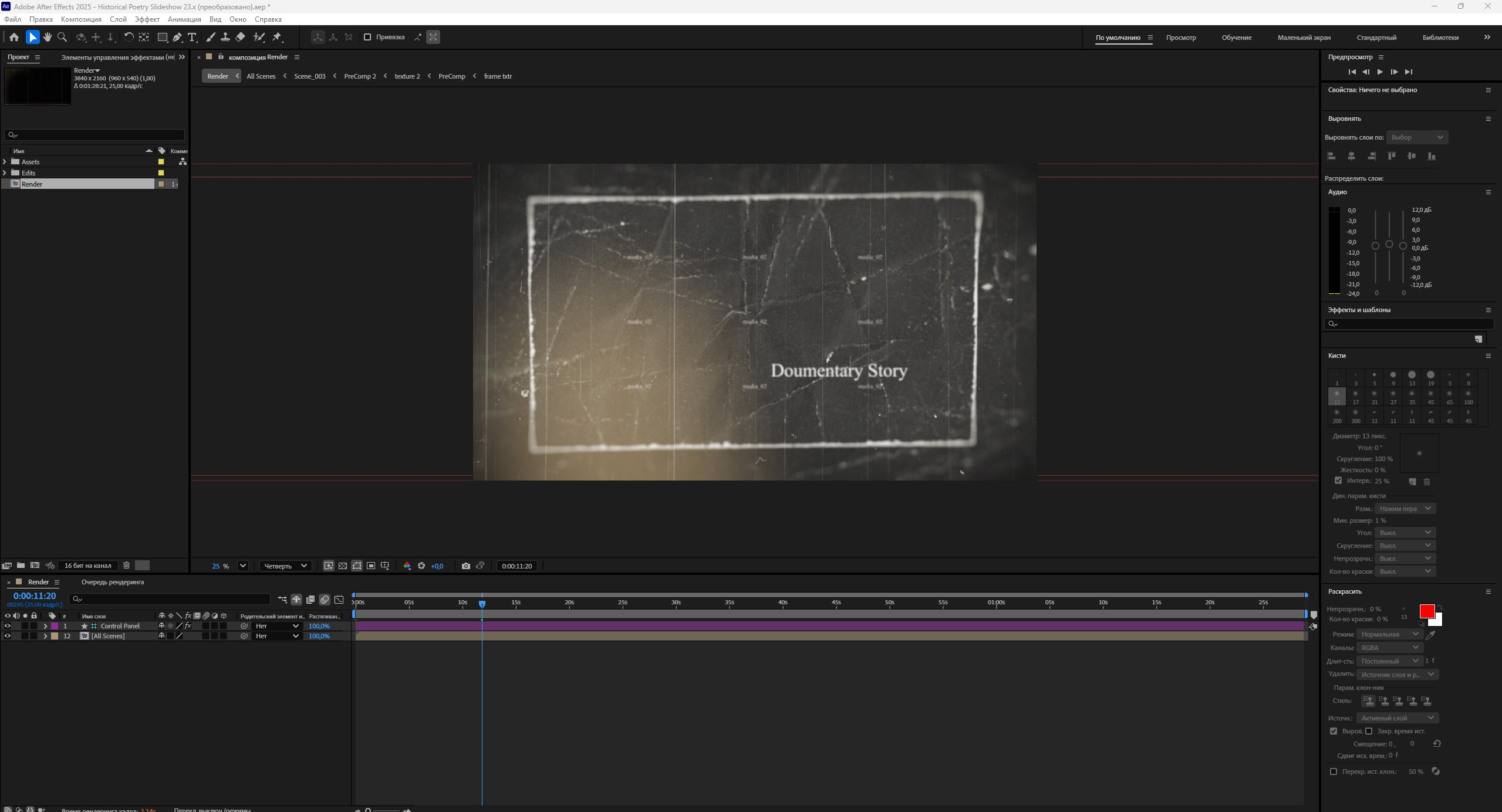1502x812 pixels.
Task: Open the Каналы RGBA dropdown
Action: tap(1389, 647)
